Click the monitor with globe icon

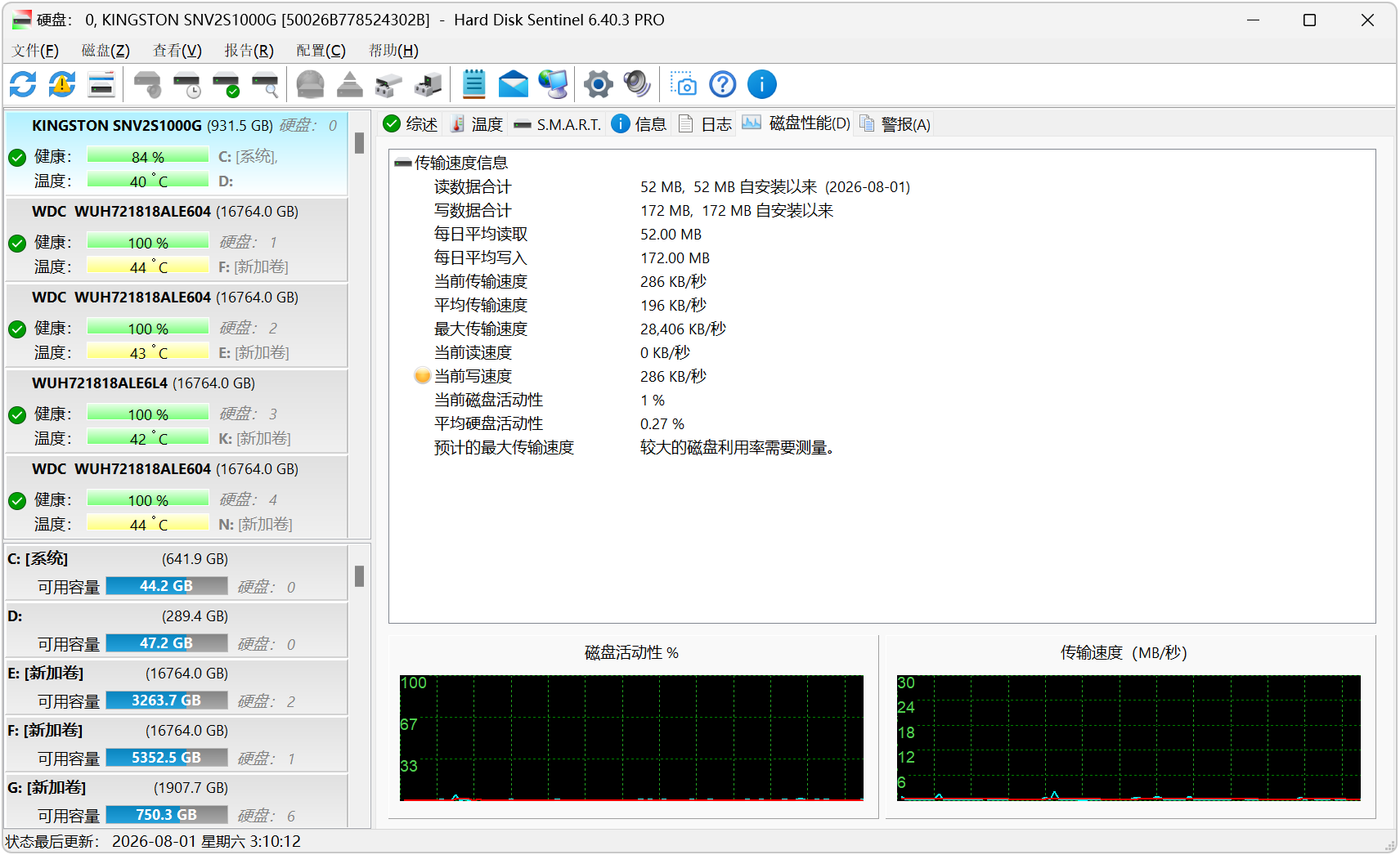[553, 84]
